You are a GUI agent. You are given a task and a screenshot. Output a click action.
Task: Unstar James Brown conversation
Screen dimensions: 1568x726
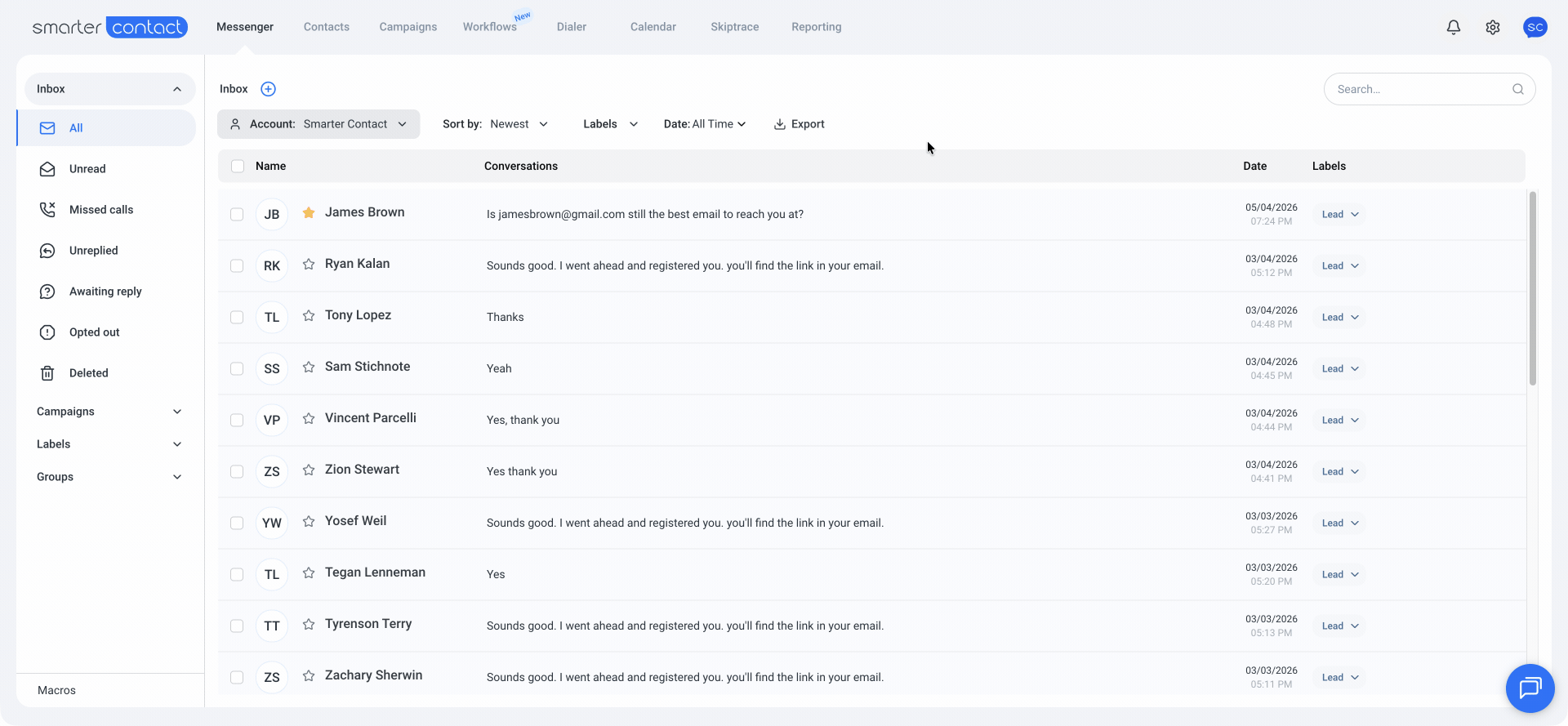(309, 213)
